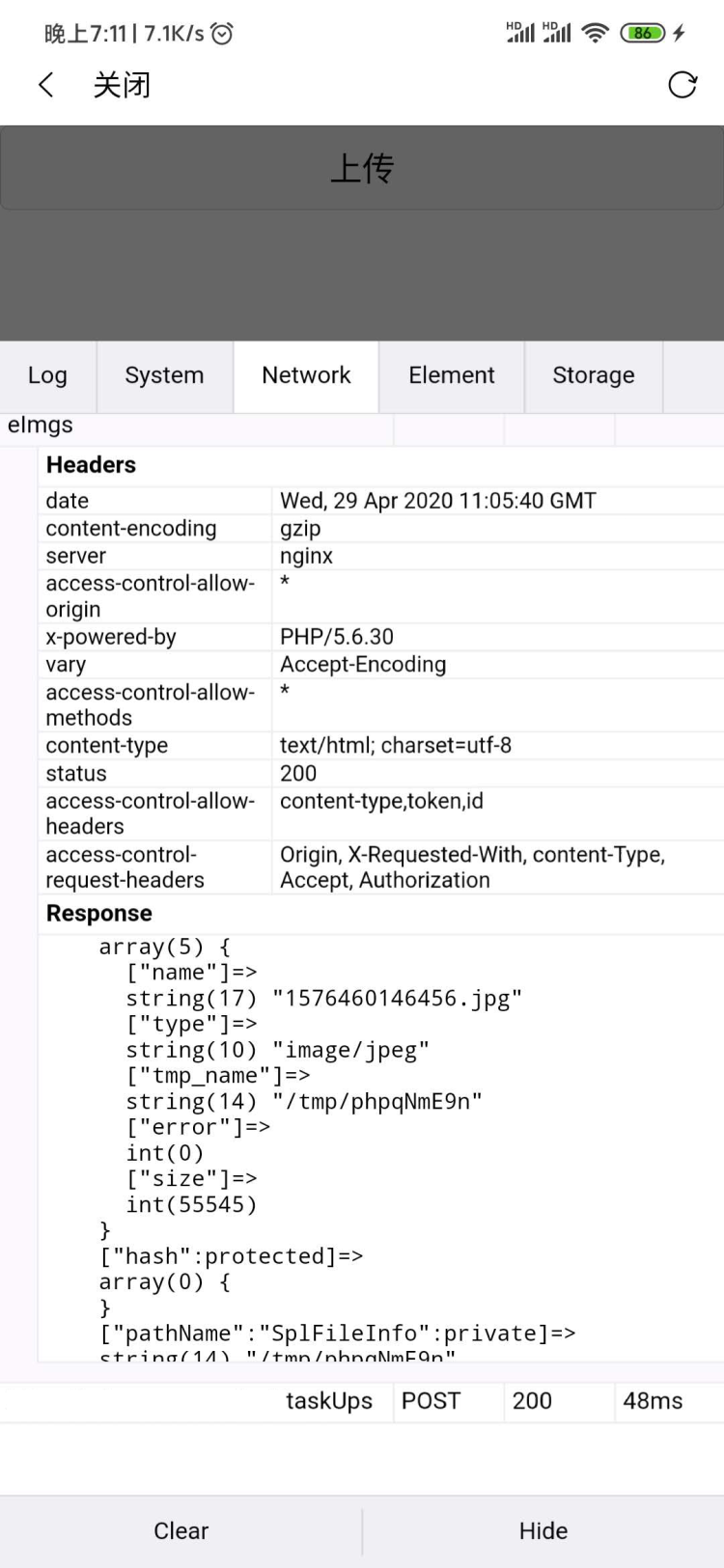Hide the console panel with Hide

click(x=543, y=1531)
